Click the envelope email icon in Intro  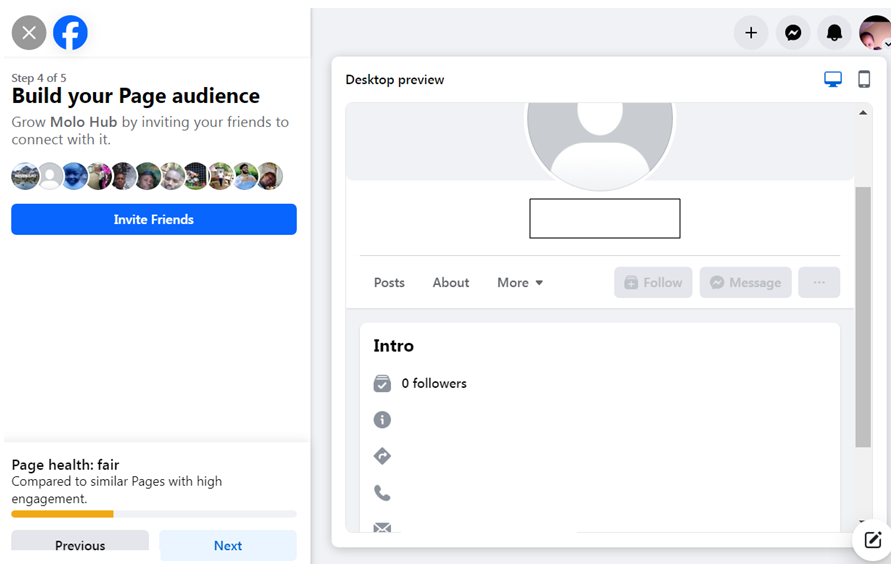382,527
